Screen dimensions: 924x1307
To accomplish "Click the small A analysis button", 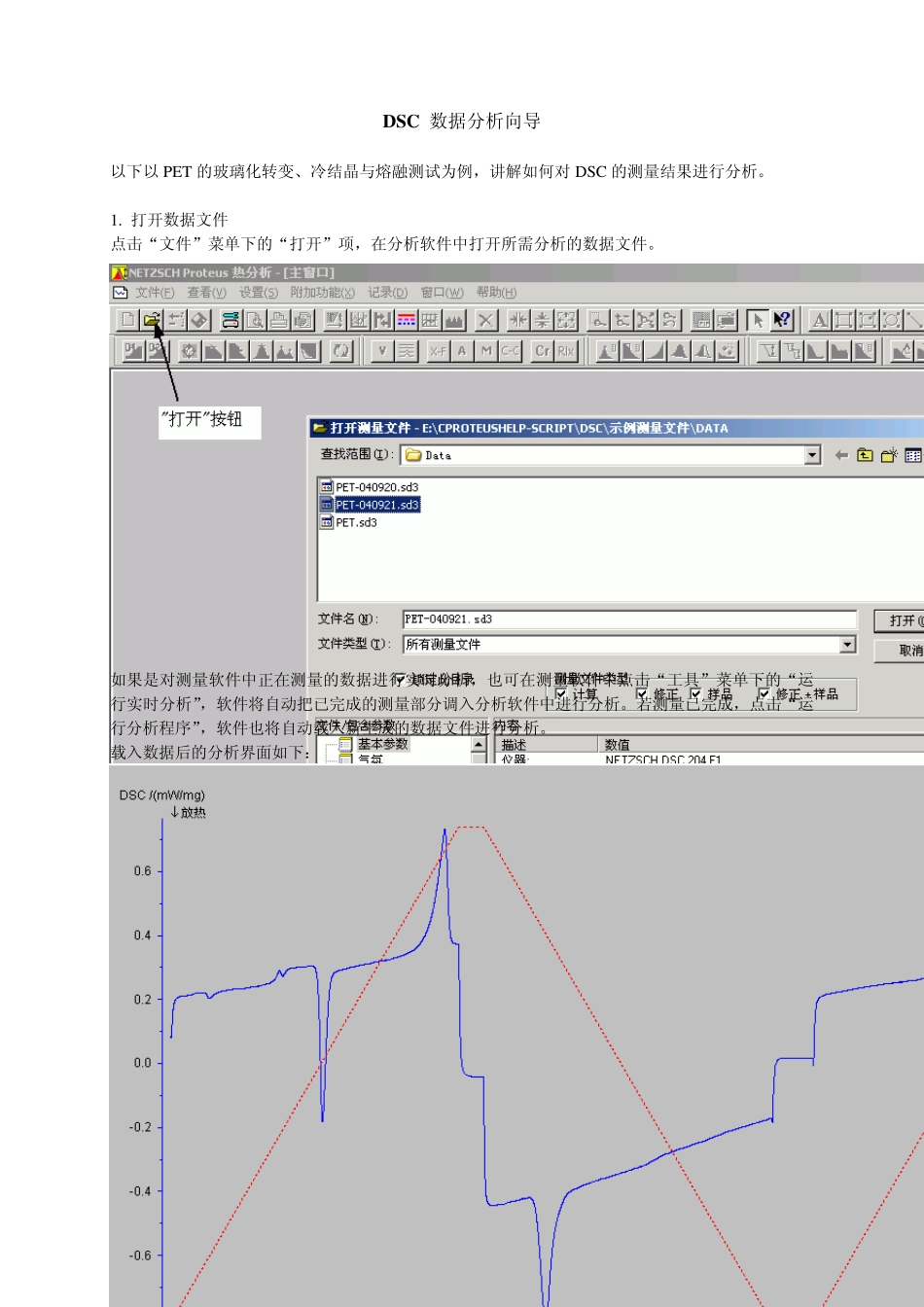I will [x=462, y=350].
